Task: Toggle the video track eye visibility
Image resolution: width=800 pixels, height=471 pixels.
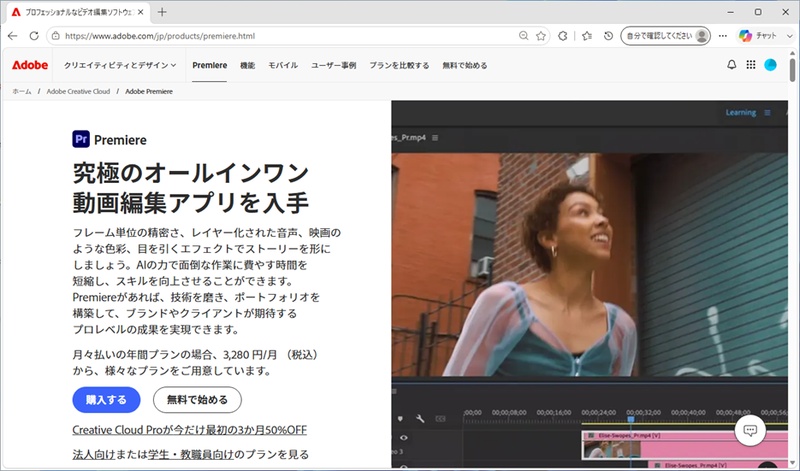Action: click(x=404, y=438)
